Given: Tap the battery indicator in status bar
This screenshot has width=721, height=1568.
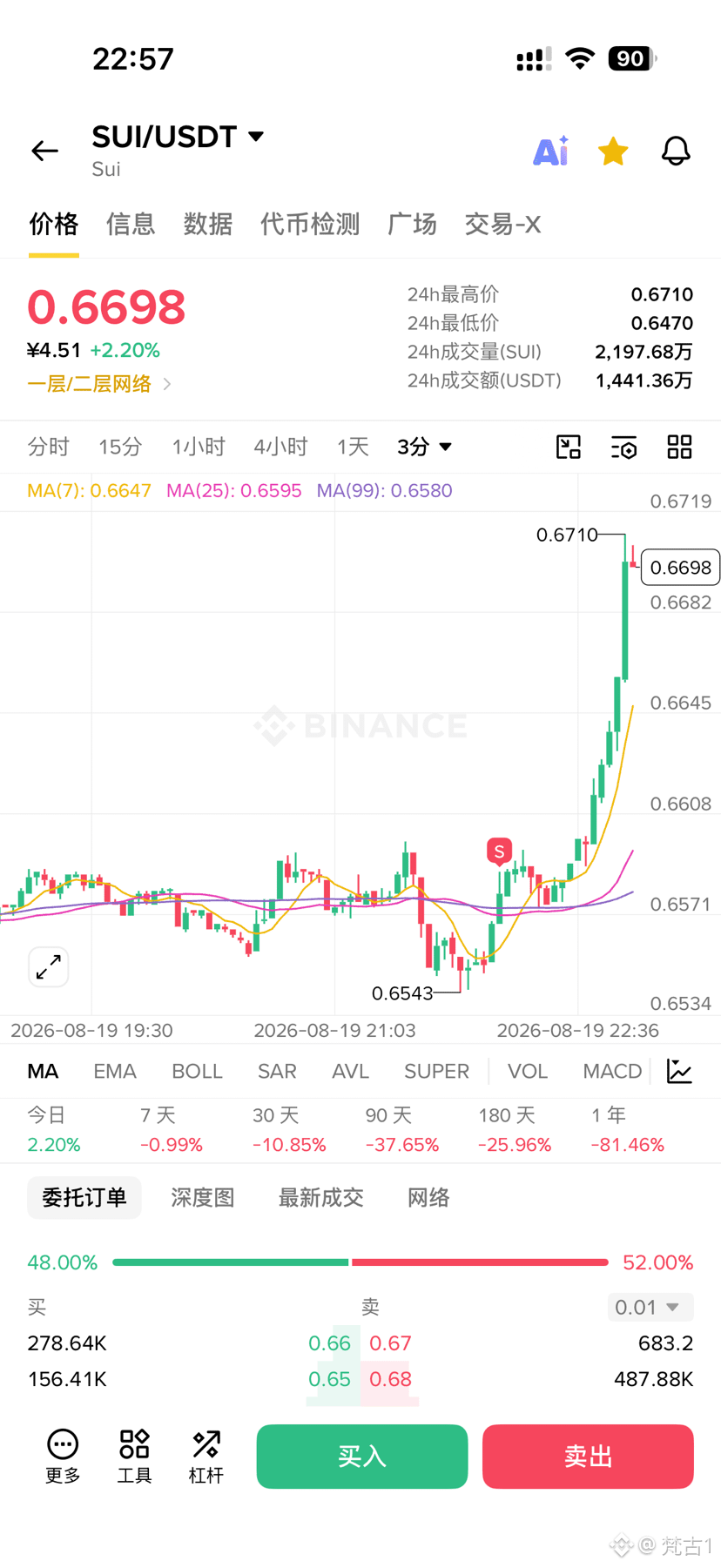Looking at the screenshot, I should 632,58.
